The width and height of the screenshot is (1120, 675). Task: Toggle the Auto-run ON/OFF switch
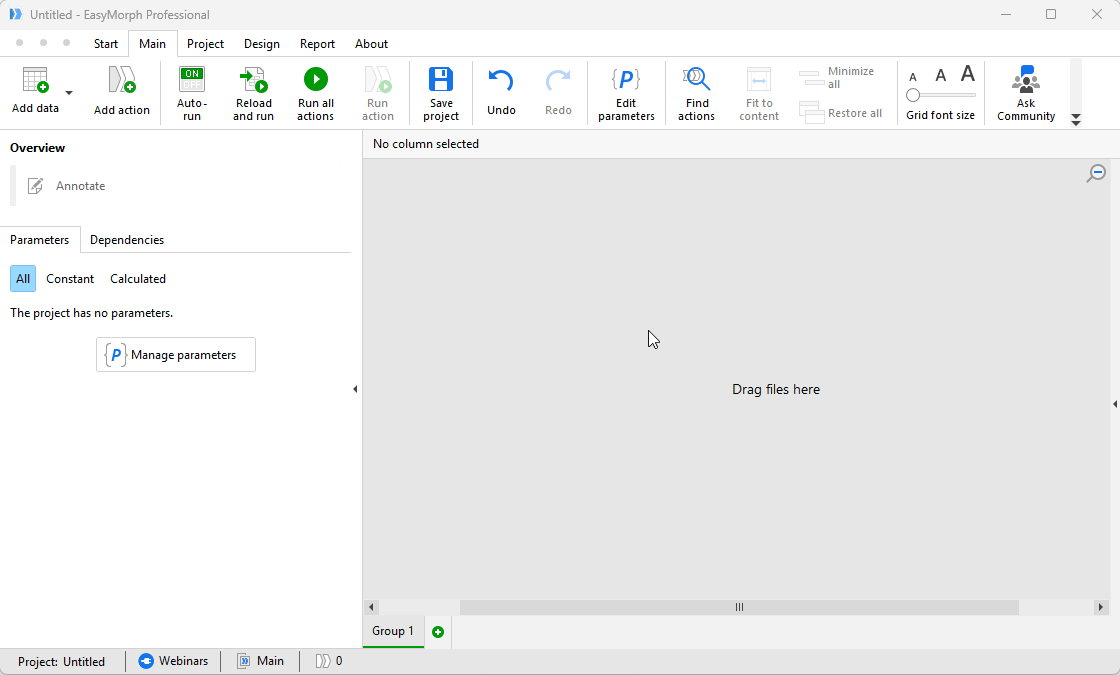click(x=191, y=80)
